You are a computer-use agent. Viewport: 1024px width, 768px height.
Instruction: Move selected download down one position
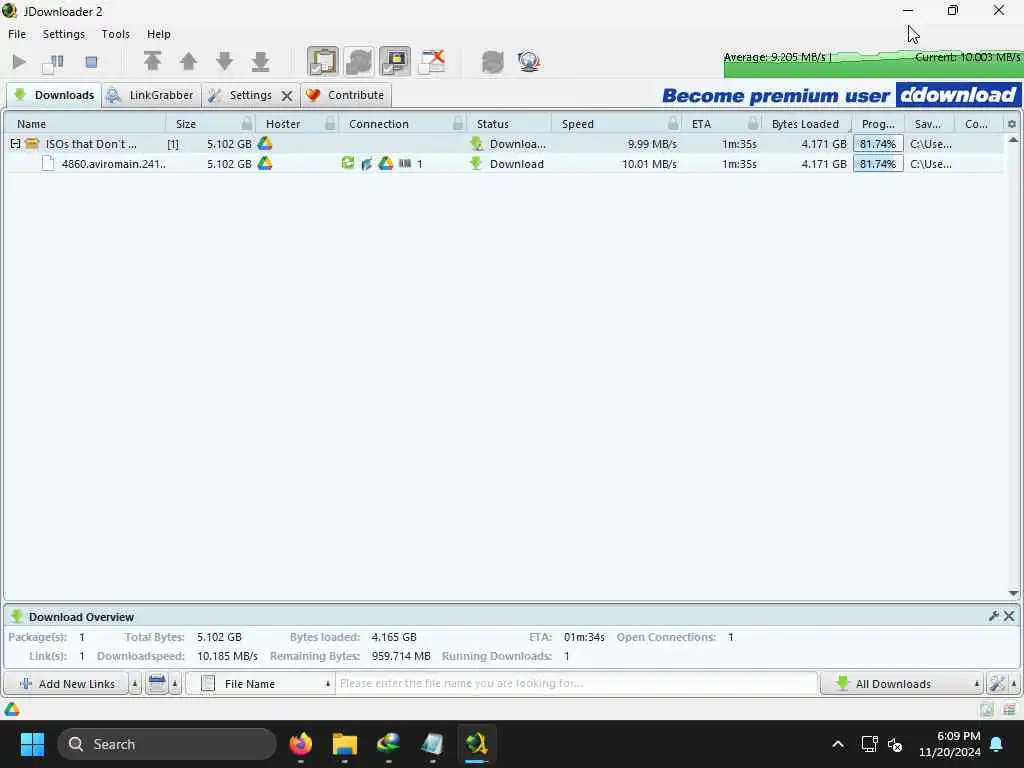225,61
